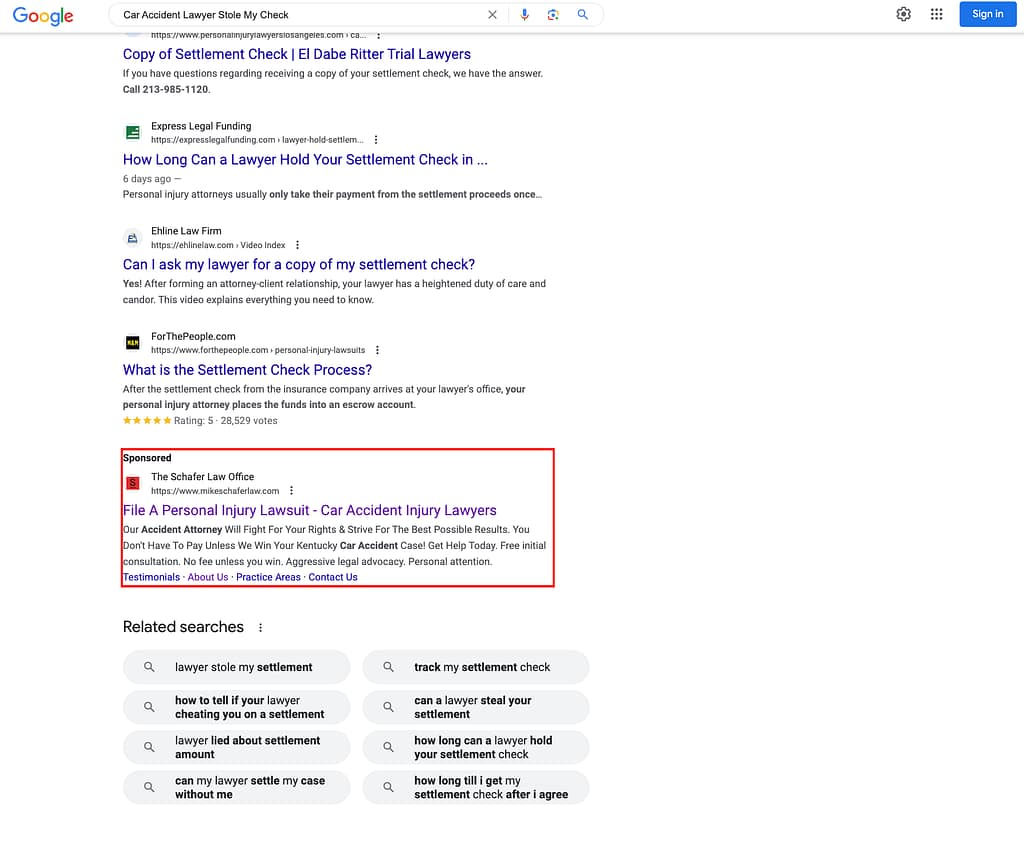Search 'how long can a lawyer hold'
Viewport: 1024px width, 847px height.
[475, 748]
